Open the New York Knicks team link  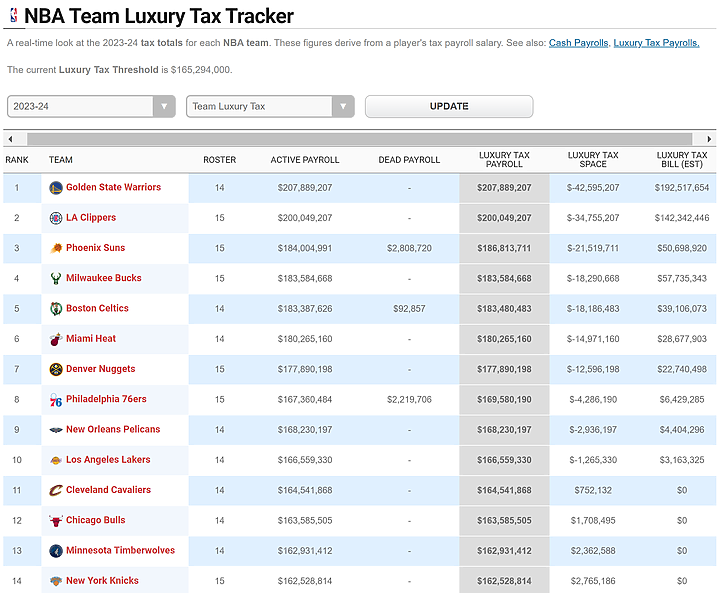click(102, 581)
